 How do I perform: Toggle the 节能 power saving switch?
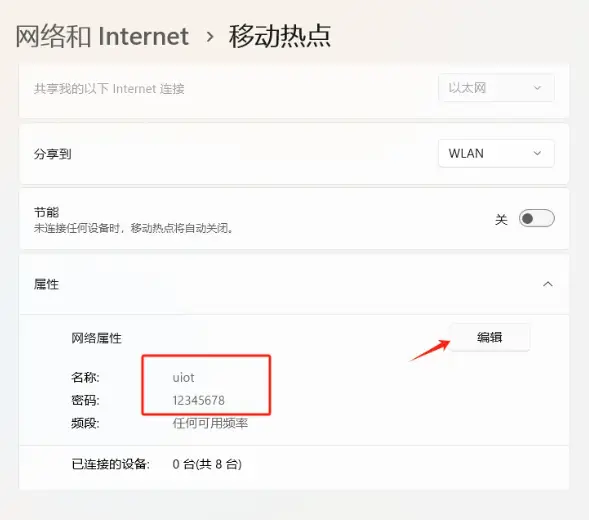coord(536,218)
